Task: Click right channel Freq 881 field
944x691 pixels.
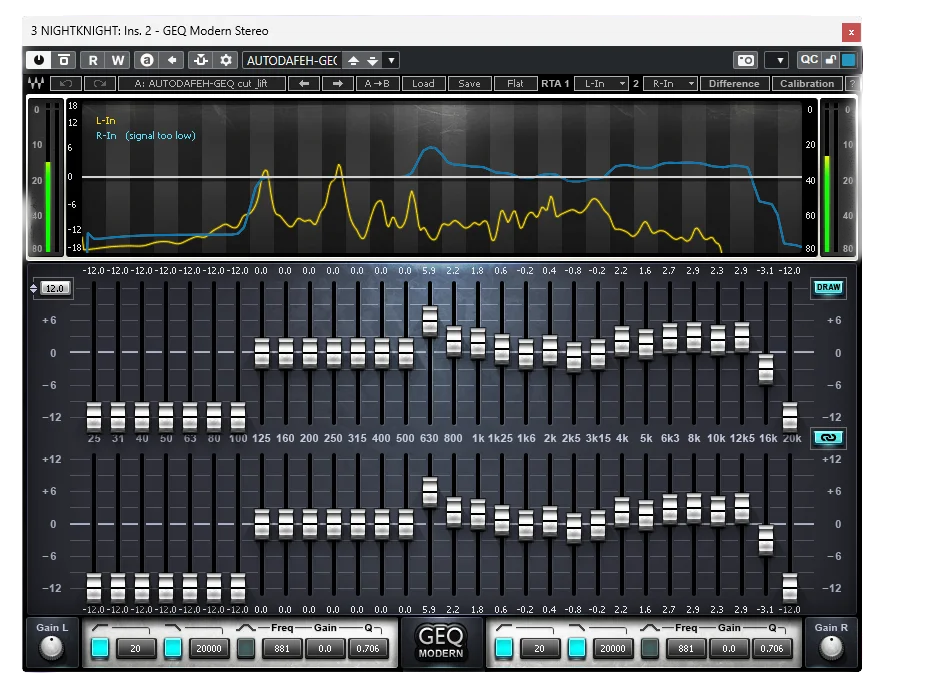Action: tap(686, 648)
